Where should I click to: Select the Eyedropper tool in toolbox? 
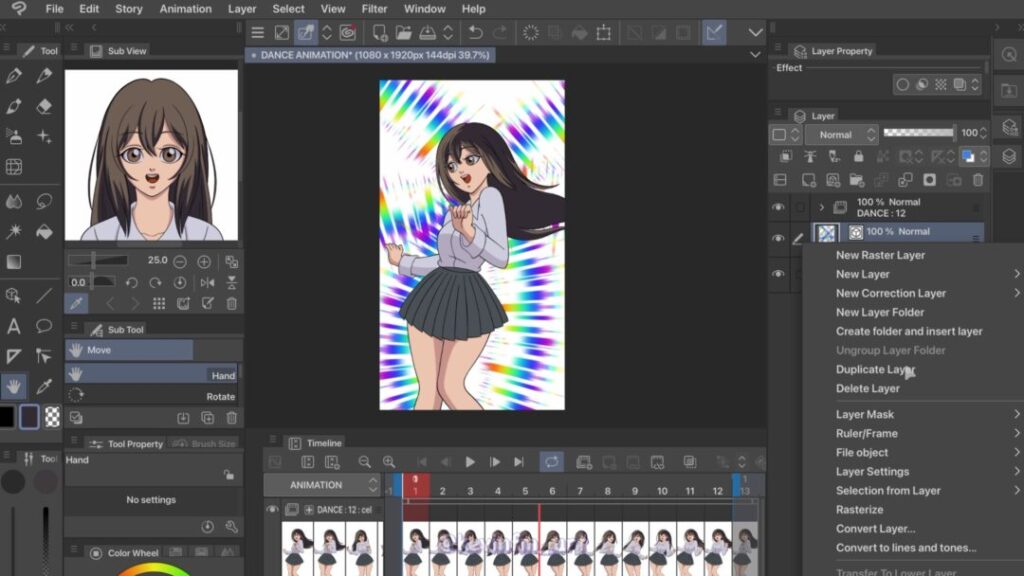44,386
